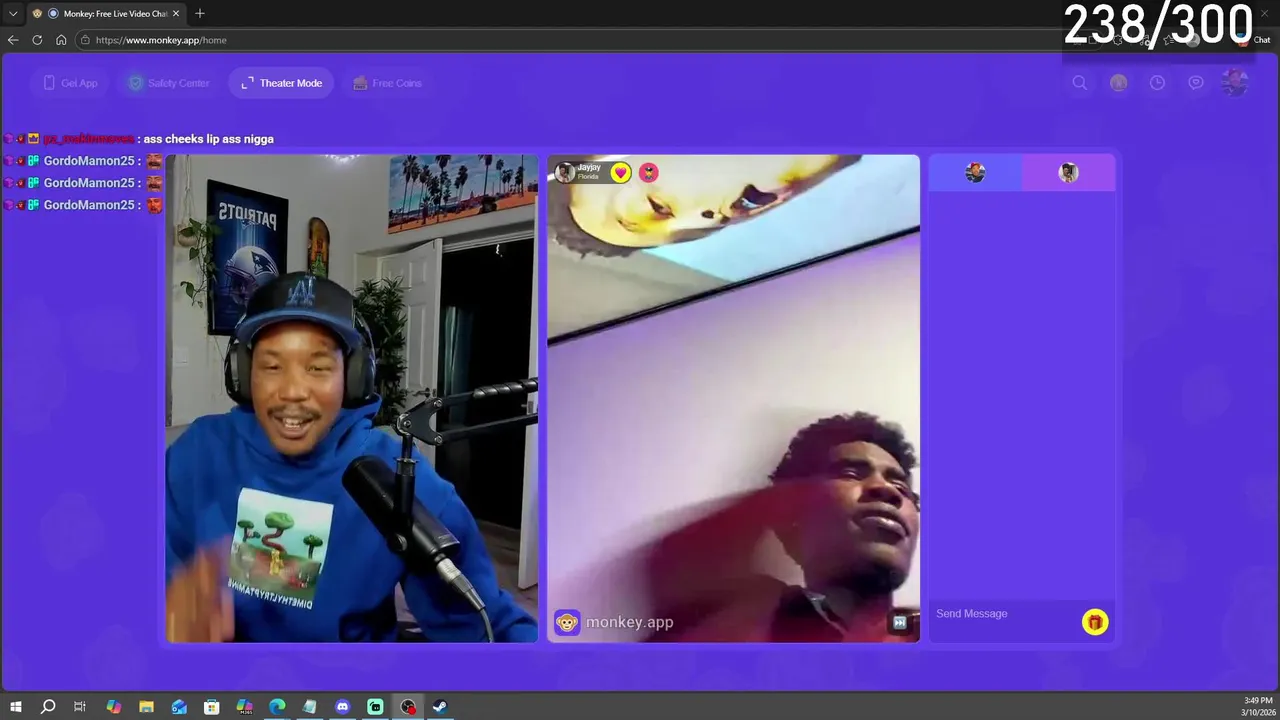Reload the monkey.app page
This screenshot has width=1280, height=720.
point(37,40)
